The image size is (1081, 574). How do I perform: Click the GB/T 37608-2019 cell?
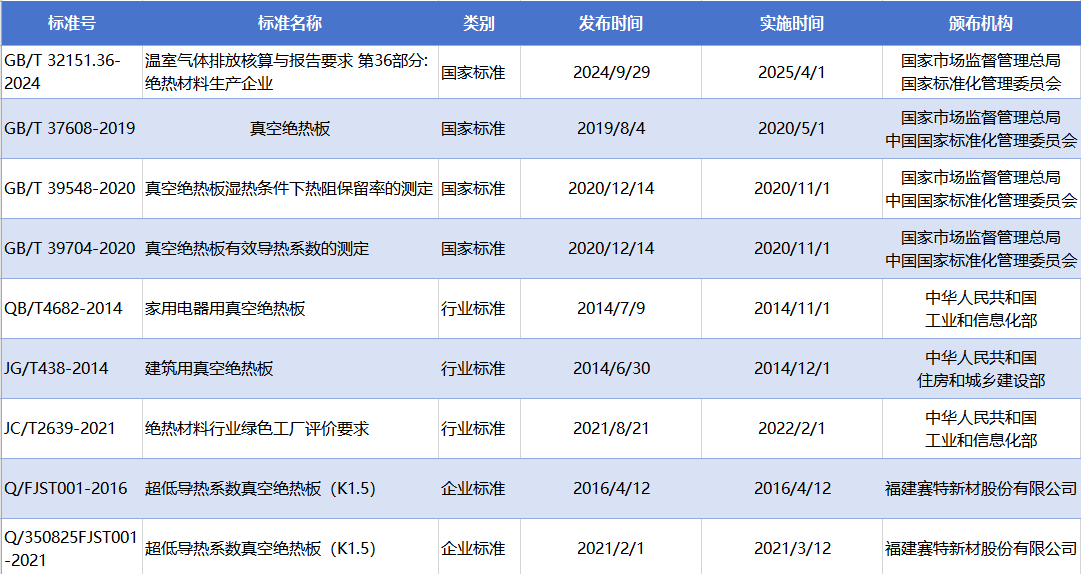coord(70,129)
